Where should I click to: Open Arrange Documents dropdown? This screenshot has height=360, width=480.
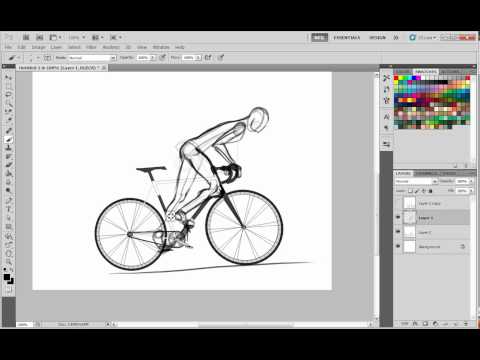98,37
